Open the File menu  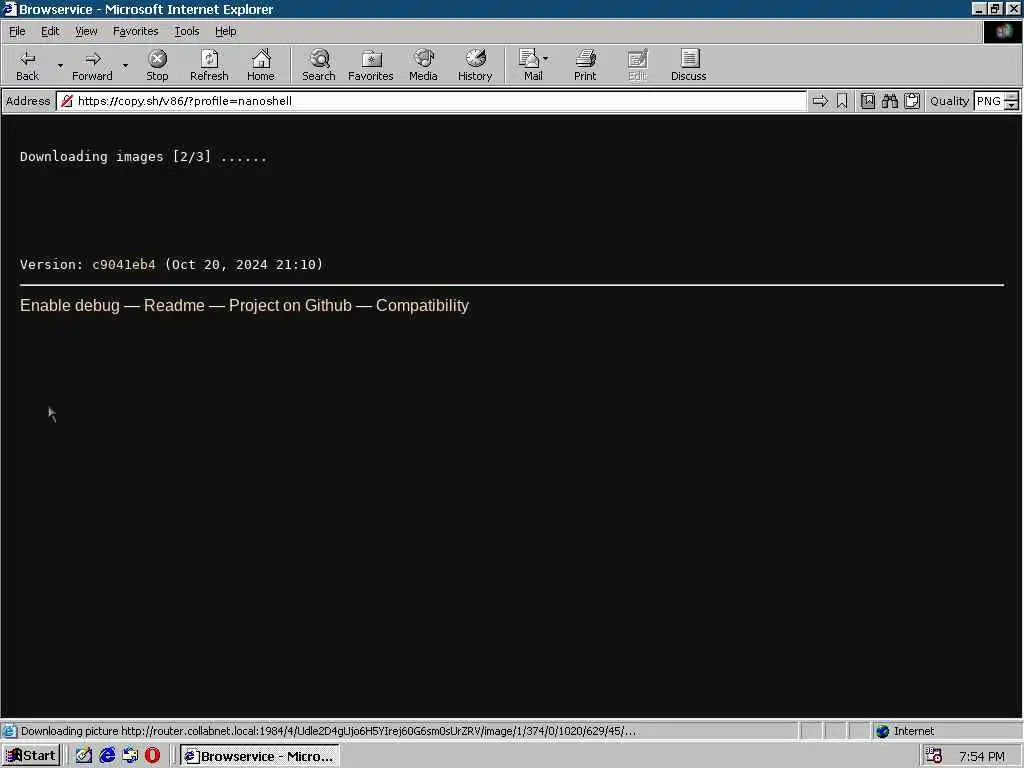click(x=17, y=31)
